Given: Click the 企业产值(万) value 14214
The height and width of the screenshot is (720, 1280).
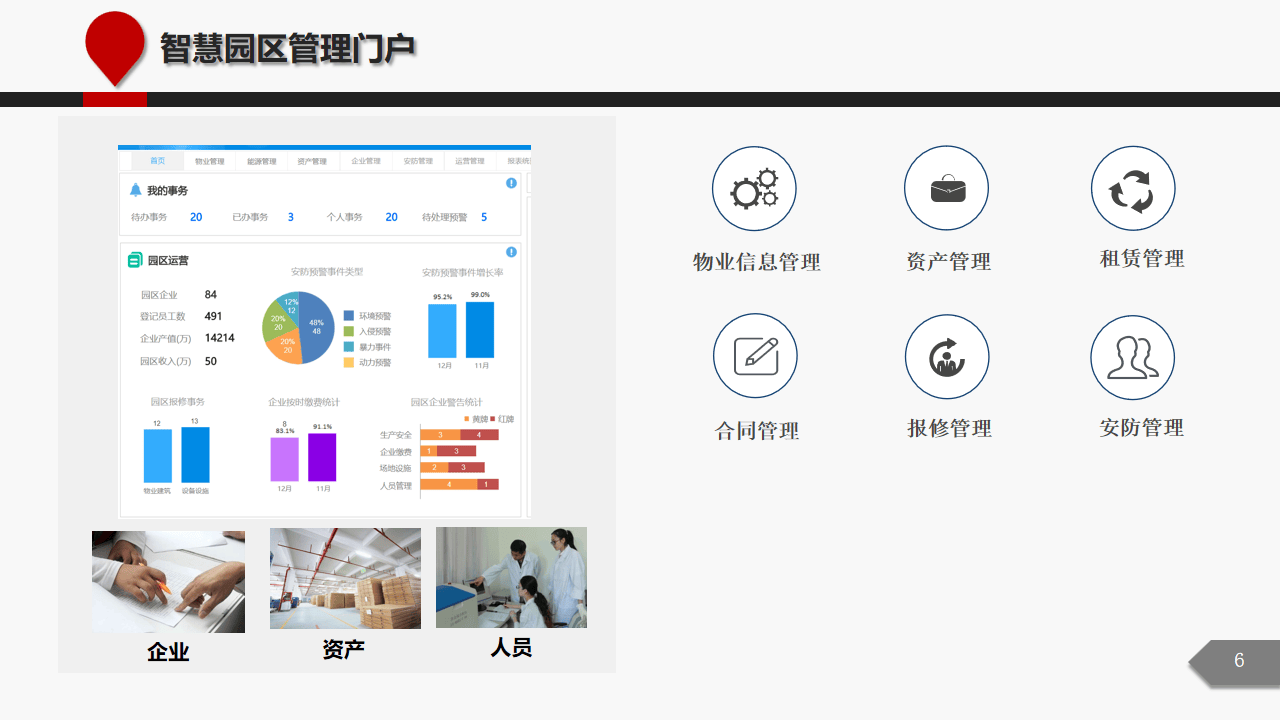Looking at the screenshot, I should pos(220,338).
